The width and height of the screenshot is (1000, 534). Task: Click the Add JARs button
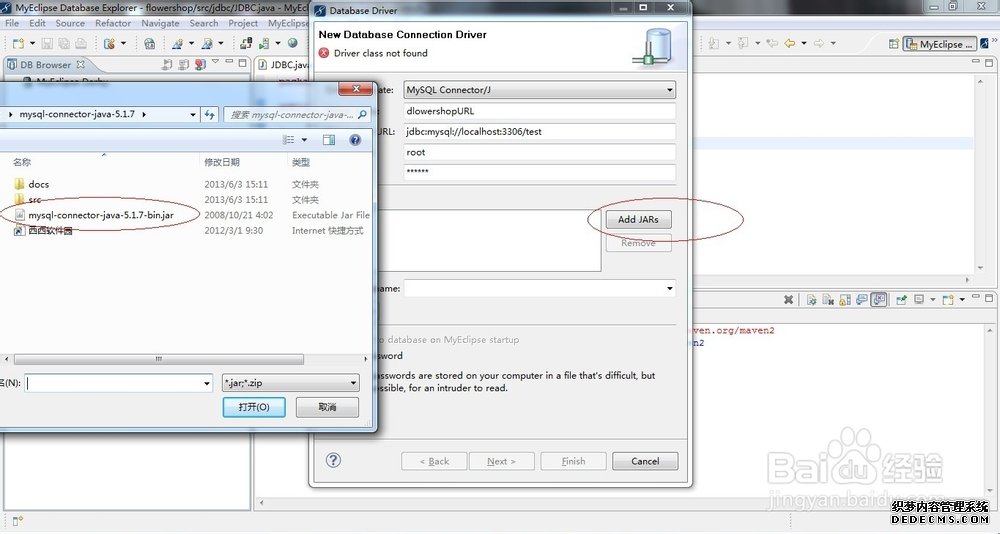click(638, 219)
